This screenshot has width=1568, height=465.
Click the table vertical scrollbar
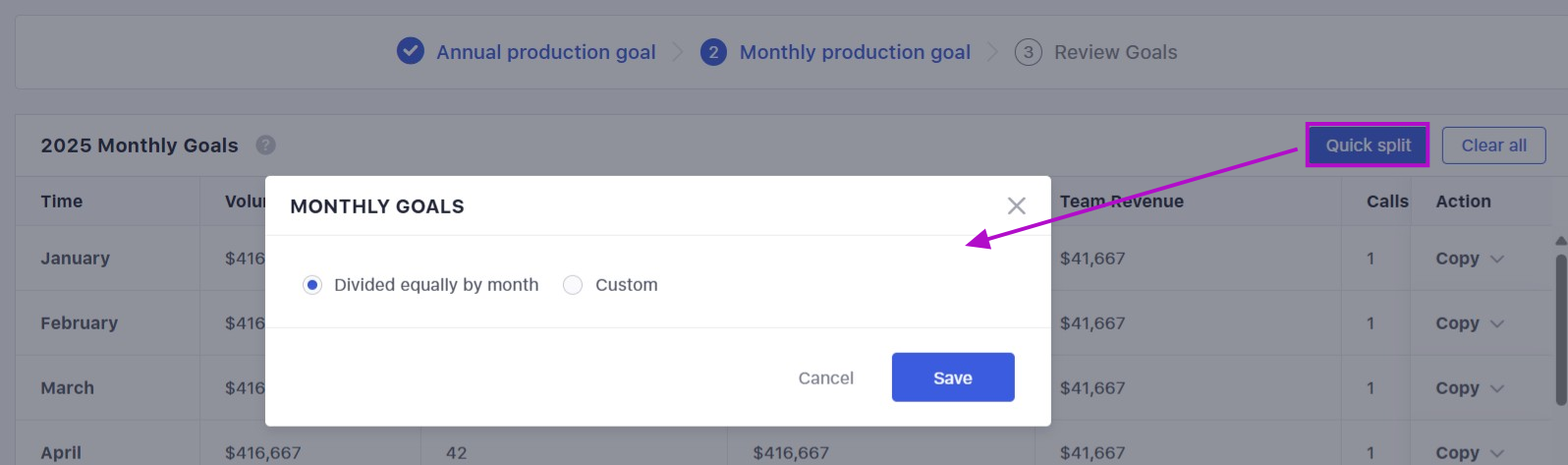coord(1560,329)
